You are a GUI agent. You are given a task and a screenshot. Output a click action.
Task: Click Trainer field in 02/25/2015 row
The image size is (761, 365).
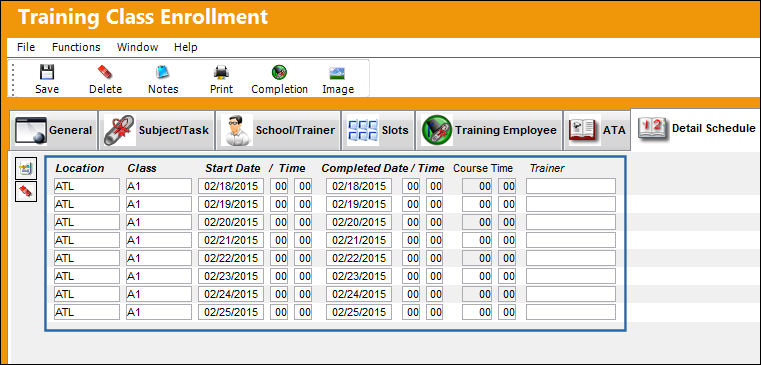click(x=571, y=312)
